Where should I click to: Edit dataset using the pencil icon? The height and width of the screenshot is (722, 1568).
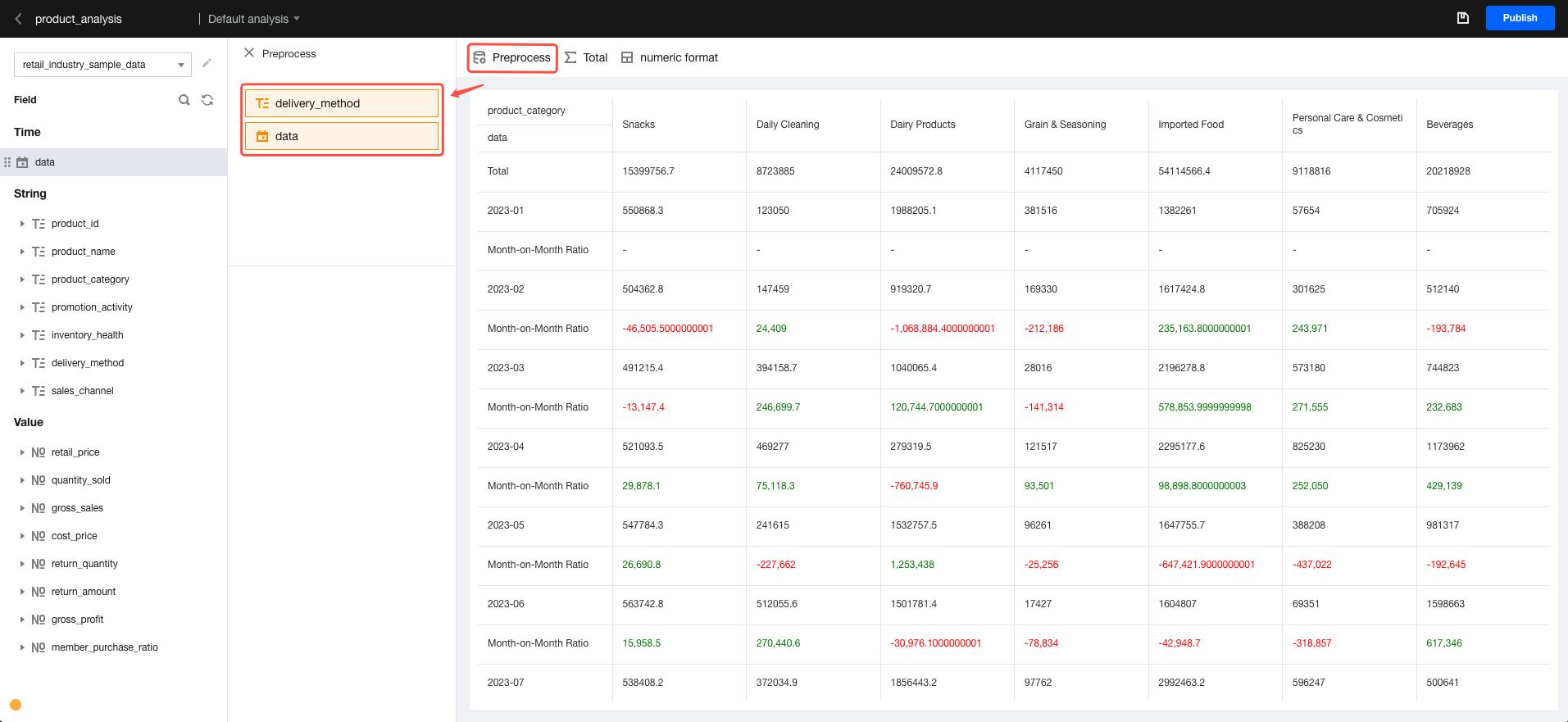pos(207,63)
